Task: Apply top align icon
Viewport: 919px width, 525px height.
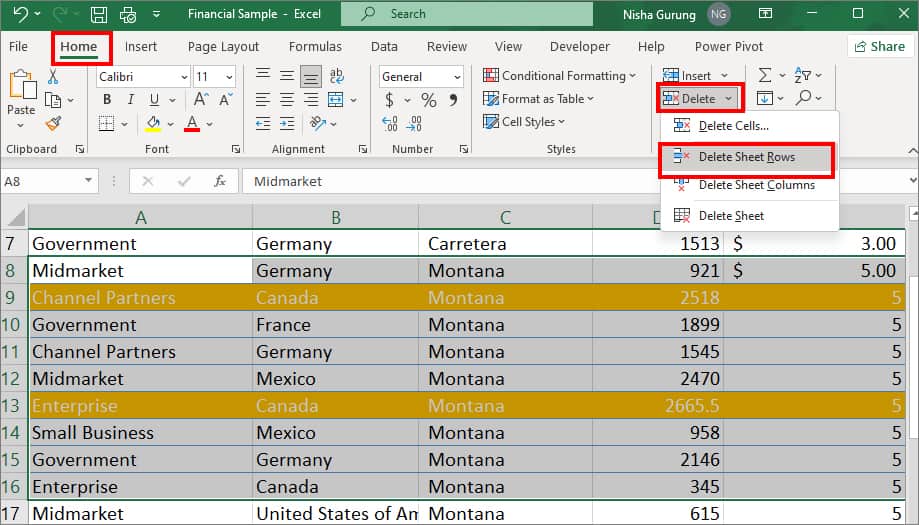Action: (x=263, y=76)
